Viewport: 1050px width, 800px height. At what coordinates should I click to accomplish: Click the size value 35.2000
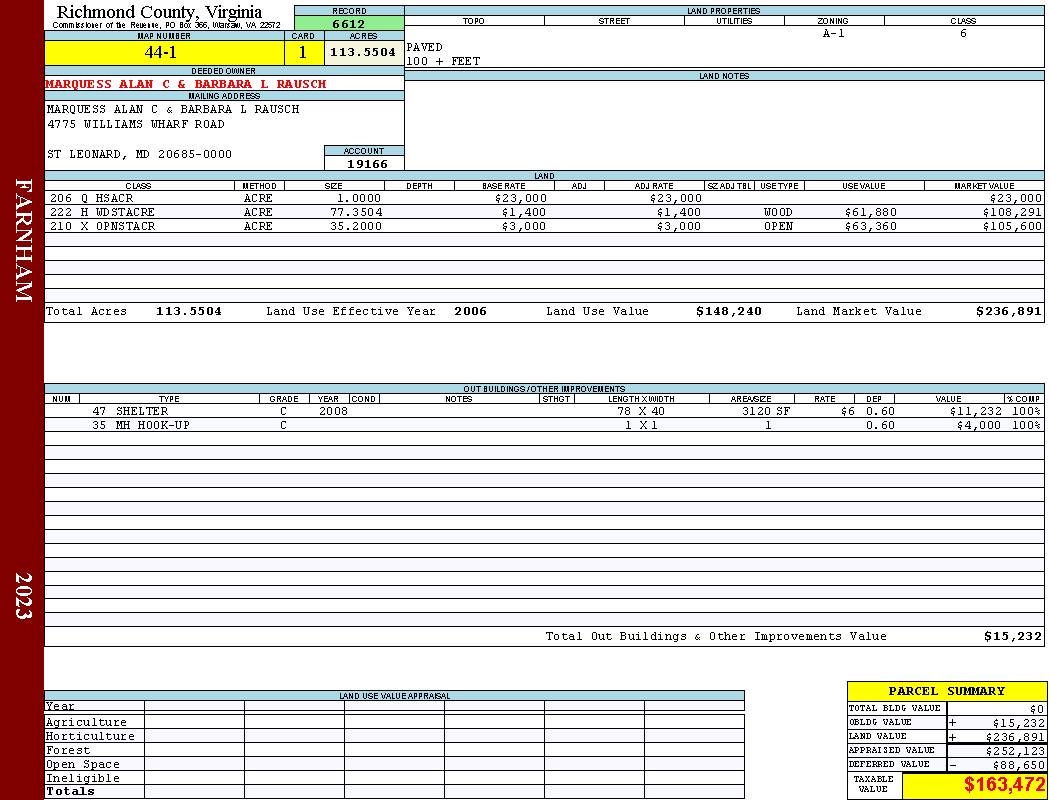356,226
